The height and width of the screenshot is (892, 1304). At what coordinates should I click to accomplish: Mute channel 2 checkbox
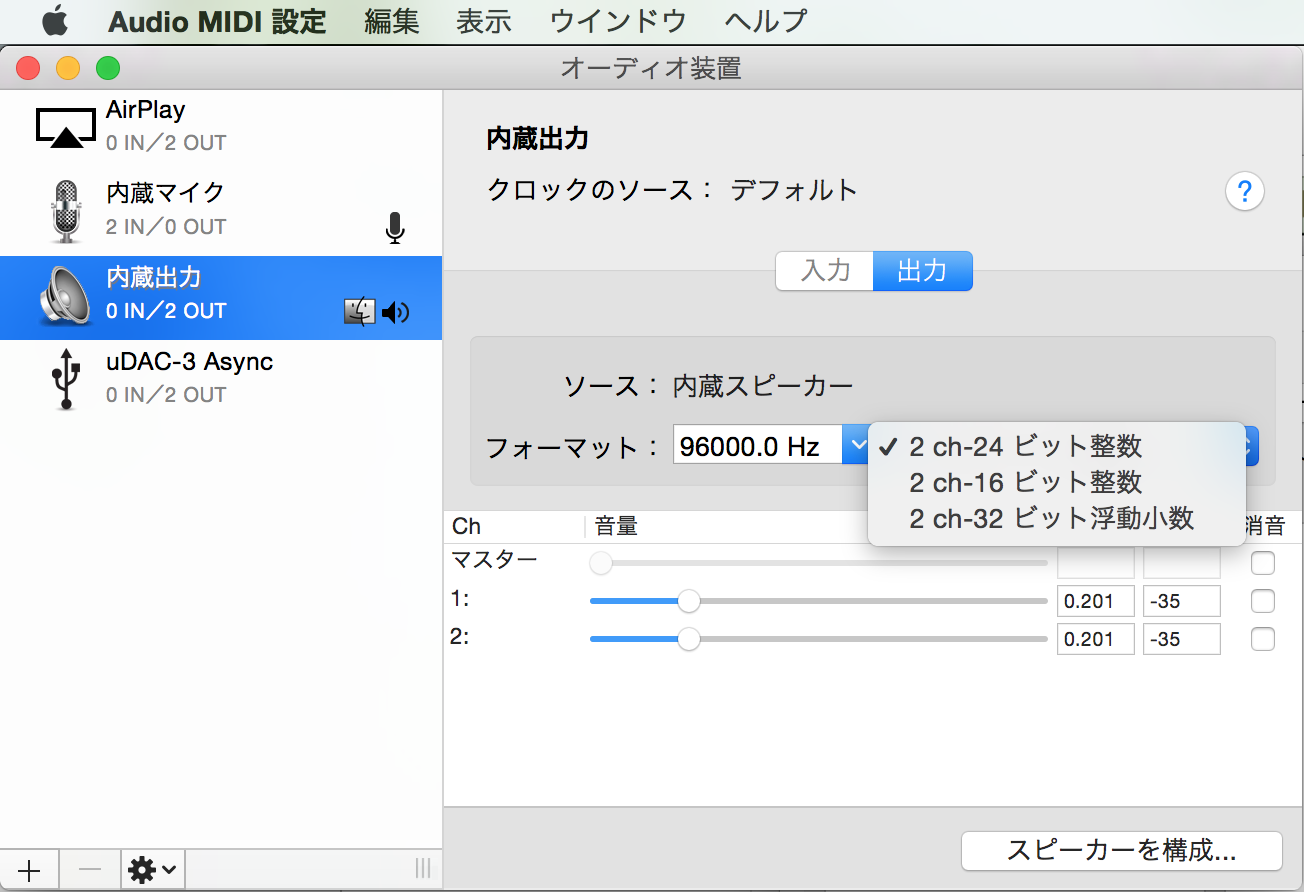point(1263,639)
